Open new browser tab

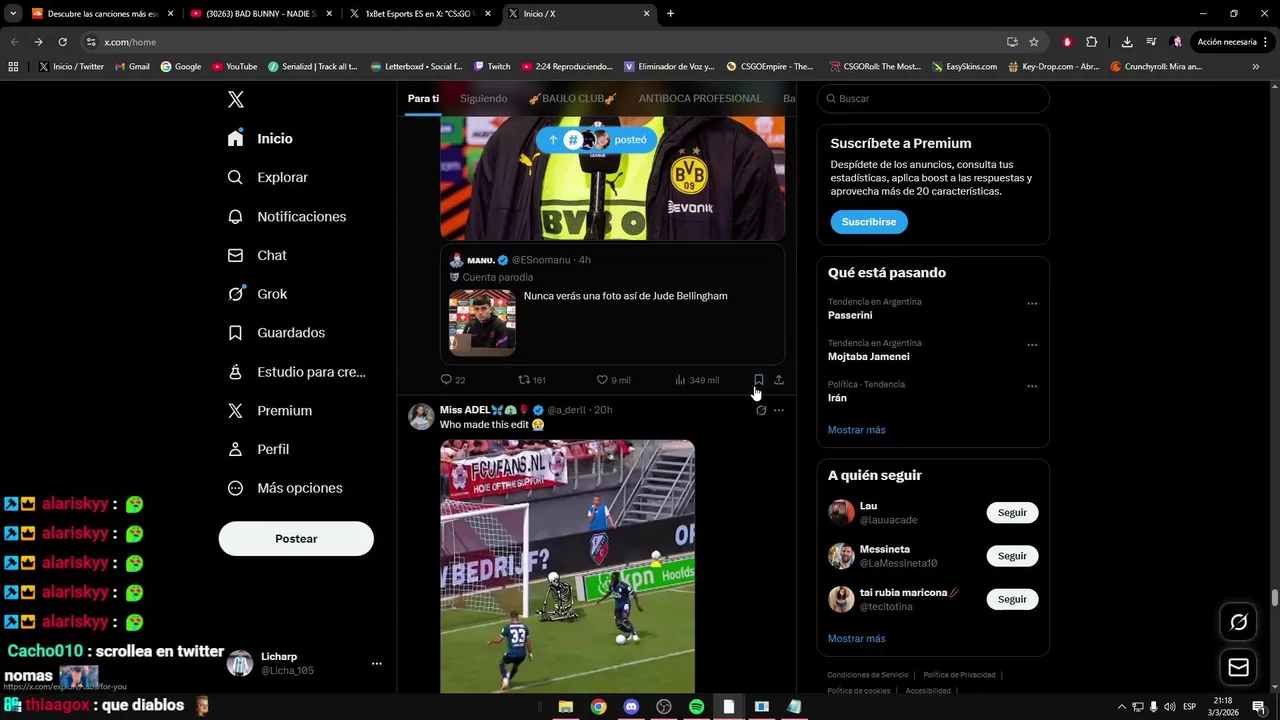click(x=670, y=14)
